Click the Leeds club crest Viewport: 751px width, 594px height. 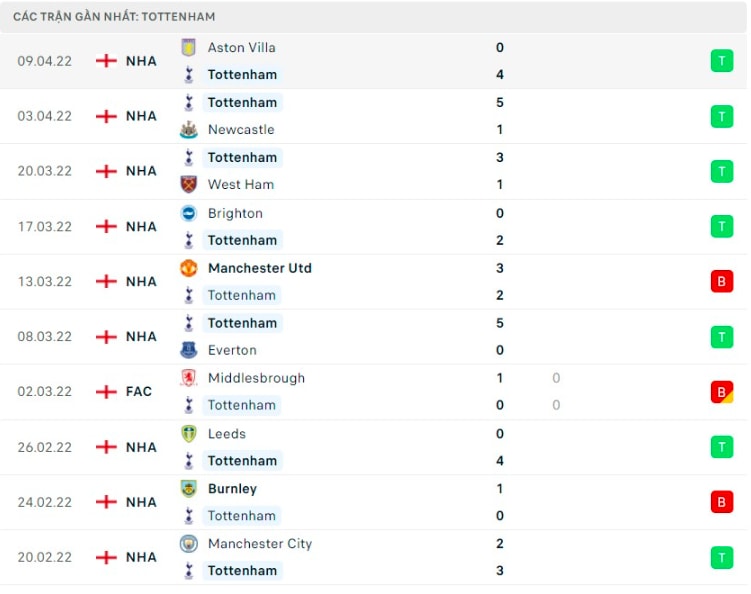click(x=189, y=434)
